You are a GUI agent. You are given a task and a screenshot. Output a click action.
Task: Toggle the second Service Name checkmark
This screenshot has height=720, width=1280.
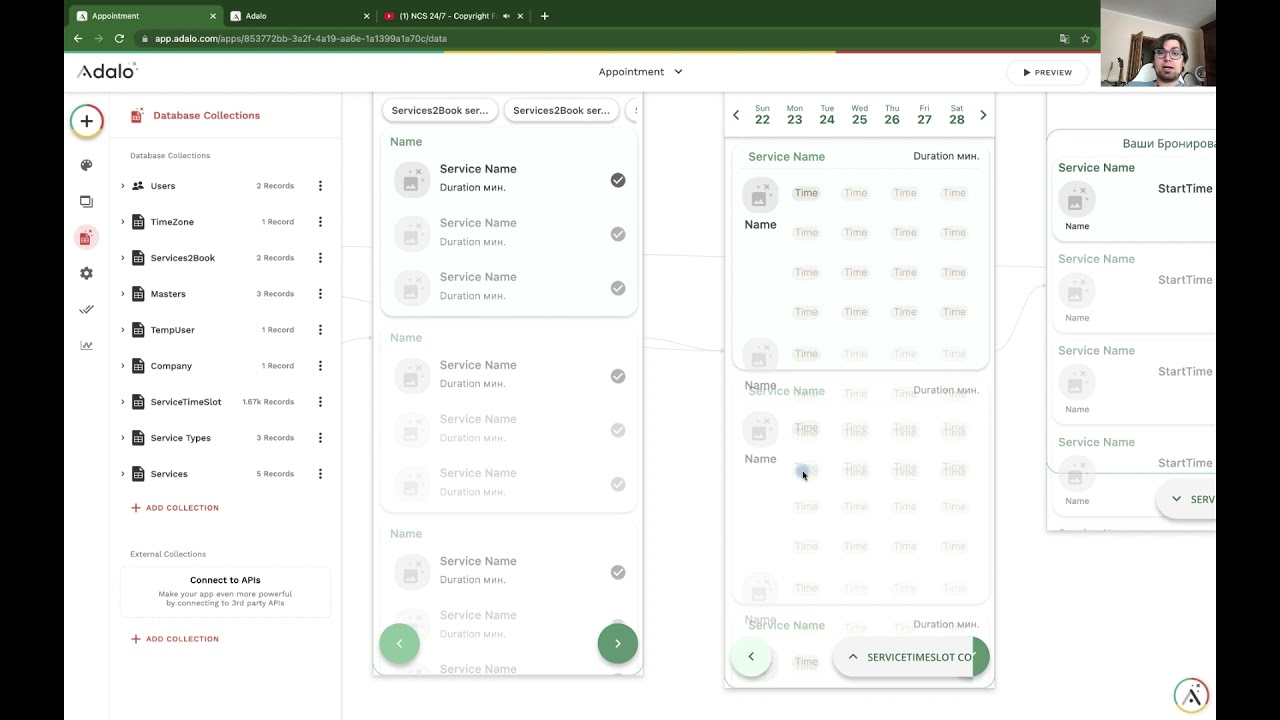coord(618,234)
